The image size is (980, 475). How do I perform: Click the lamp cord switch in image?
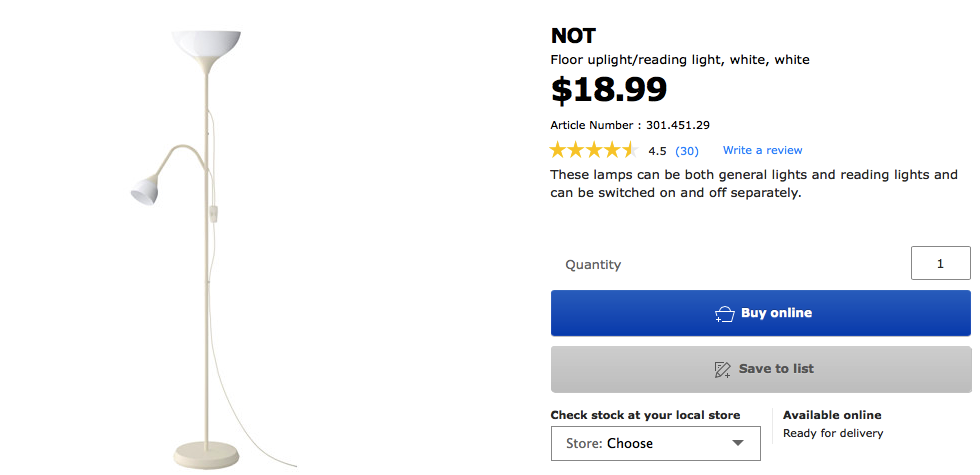pos(214,213)
